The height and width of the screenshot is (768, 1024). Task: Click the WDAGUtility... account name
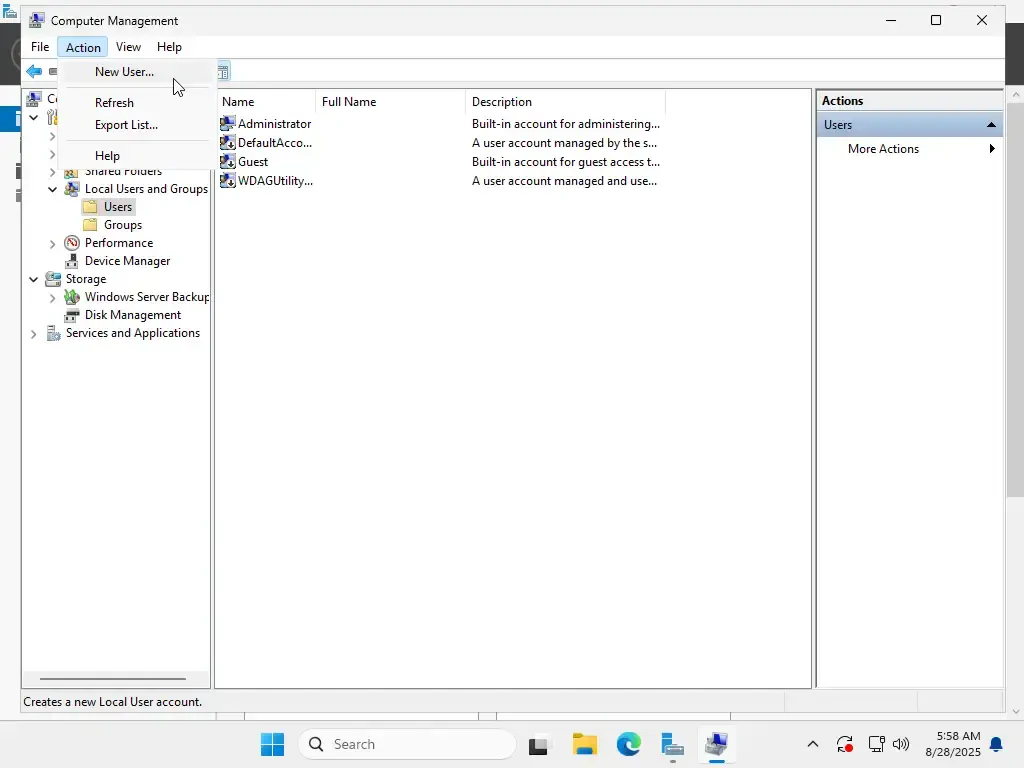pos(275,180)
